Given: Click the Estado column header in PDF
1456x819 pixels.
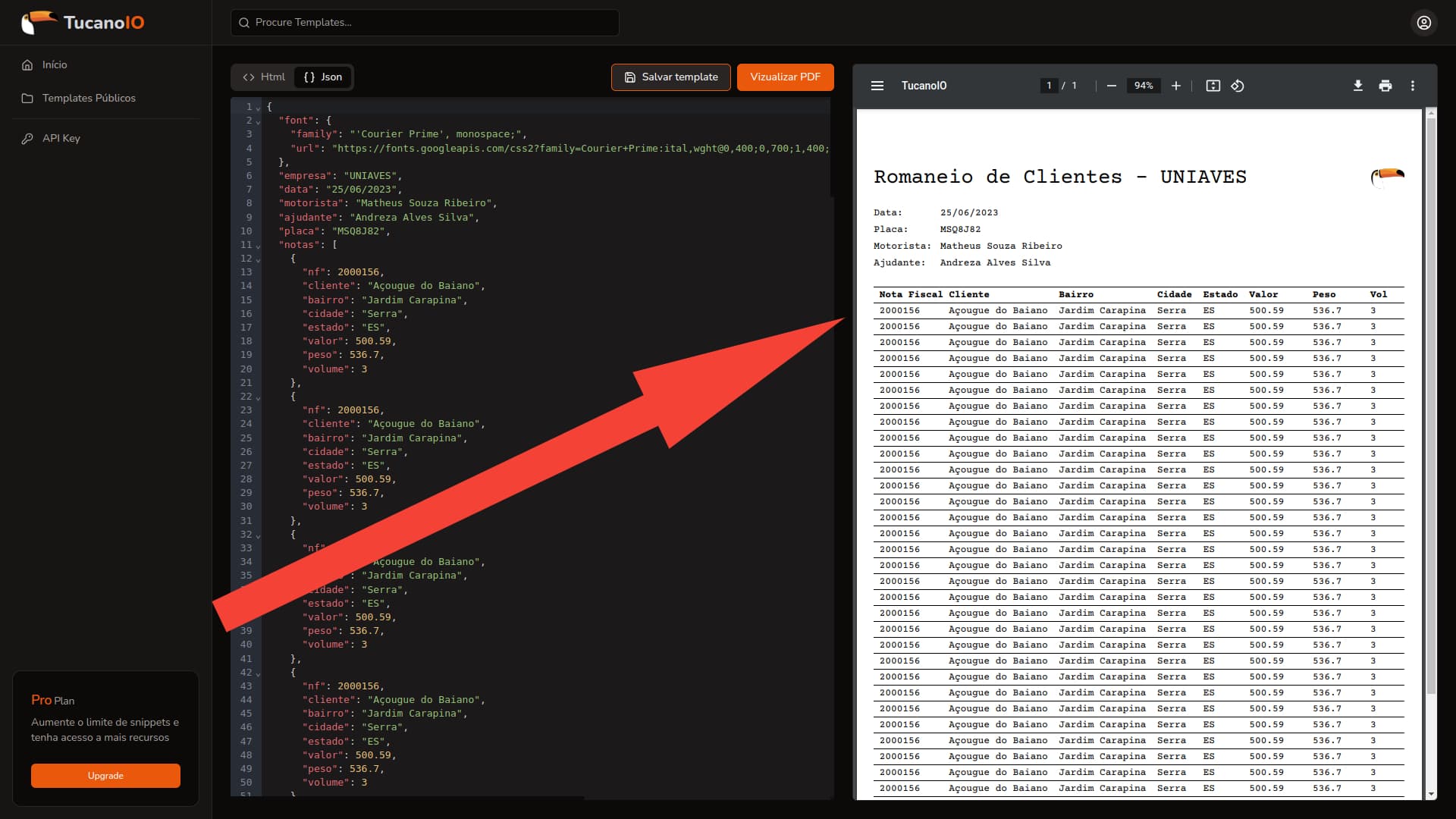Looking at the screenshot, I should click(x=1220, y=294).
